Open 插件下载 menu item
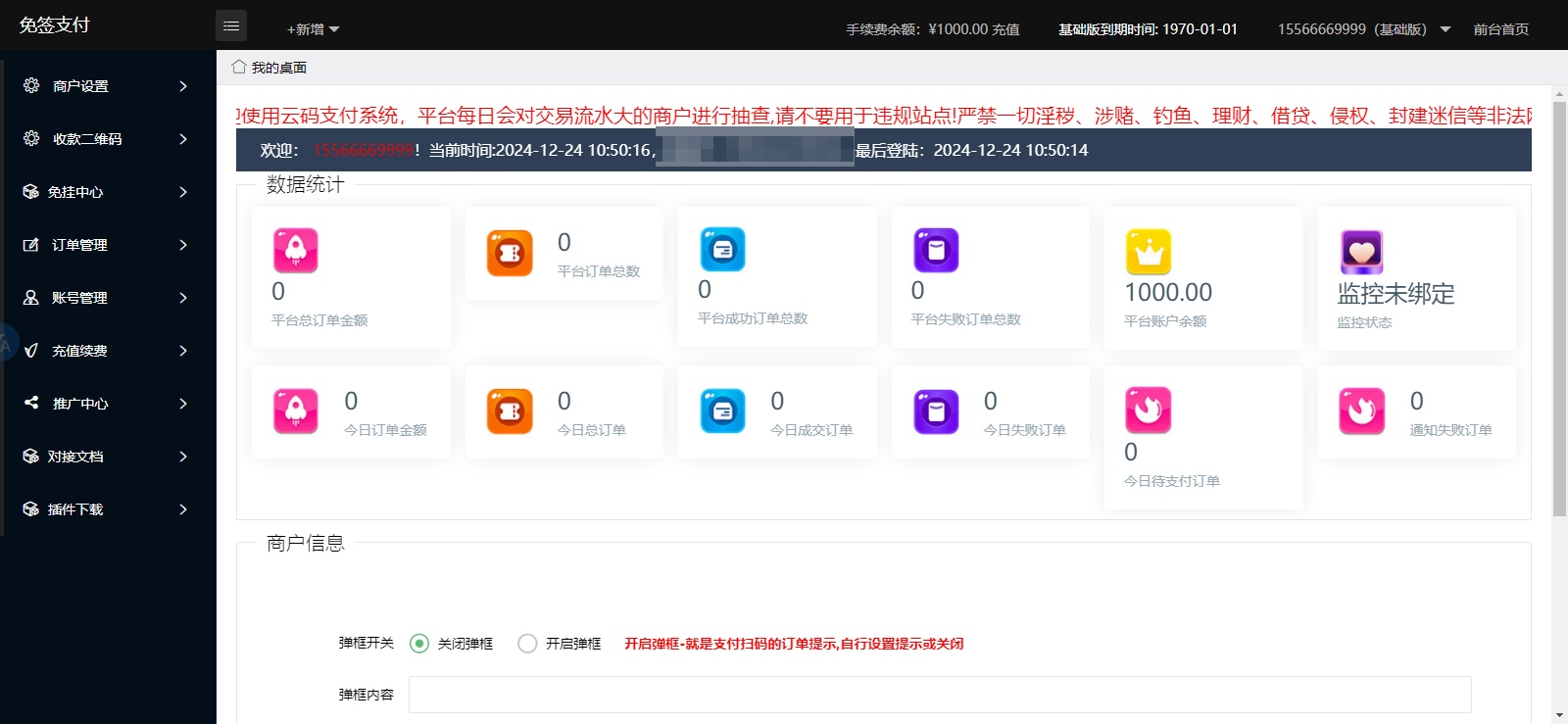Viewport: 1568px width, 724px height. click(108, 509)
